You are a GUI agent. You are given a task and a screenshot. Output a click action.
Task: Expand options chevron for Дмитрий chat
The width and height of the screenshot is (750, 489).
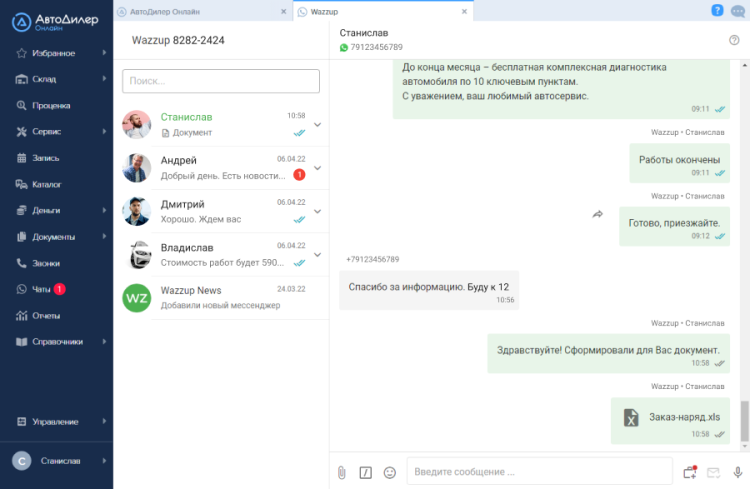[318, 211]
